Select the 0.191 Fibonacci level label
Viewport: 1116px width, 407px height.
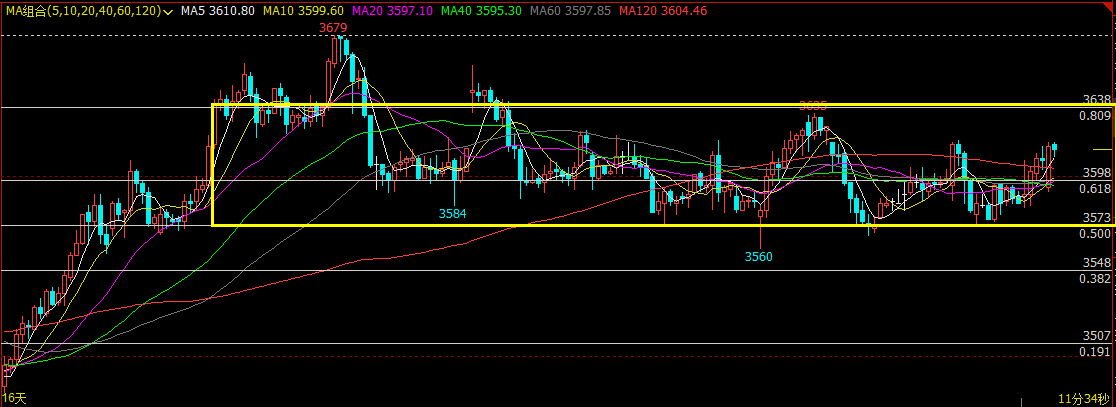[1095, 352]
